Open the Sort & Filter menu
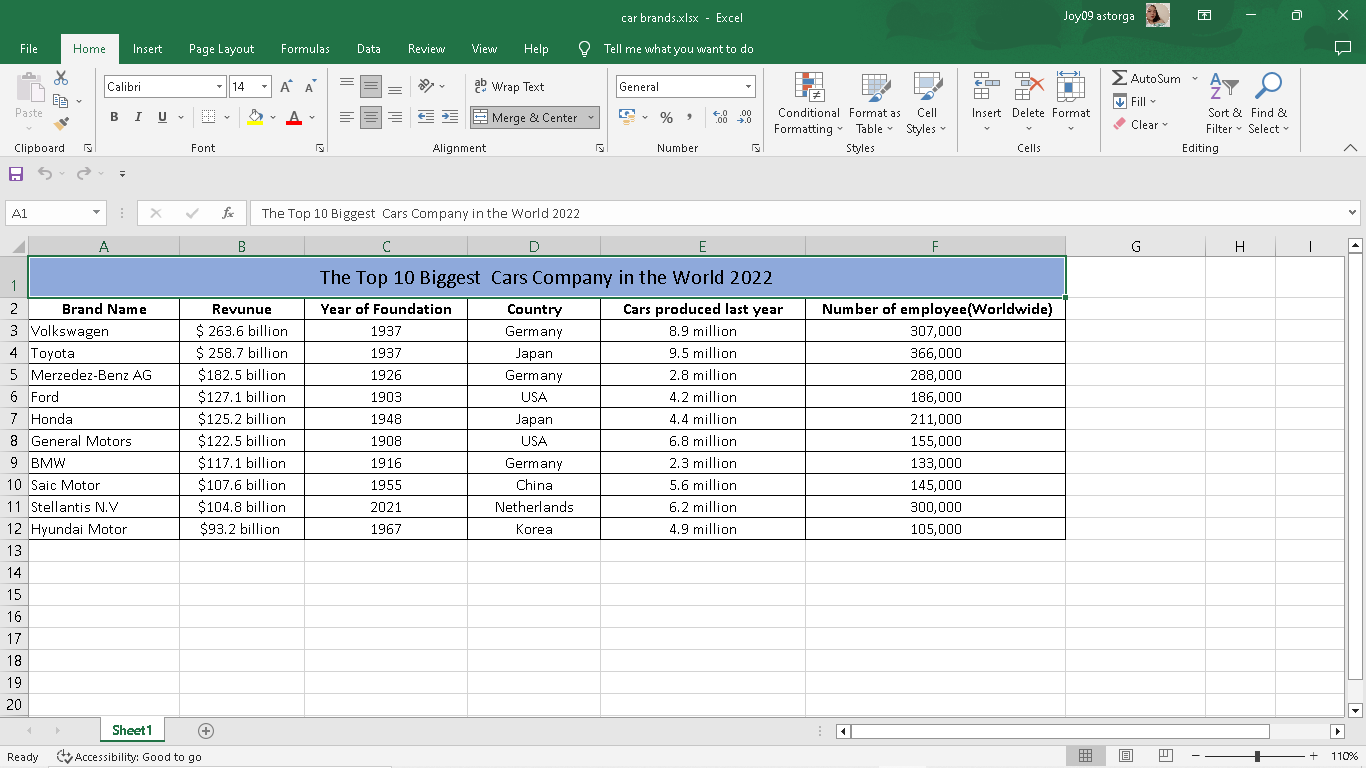 (1224, 103)
